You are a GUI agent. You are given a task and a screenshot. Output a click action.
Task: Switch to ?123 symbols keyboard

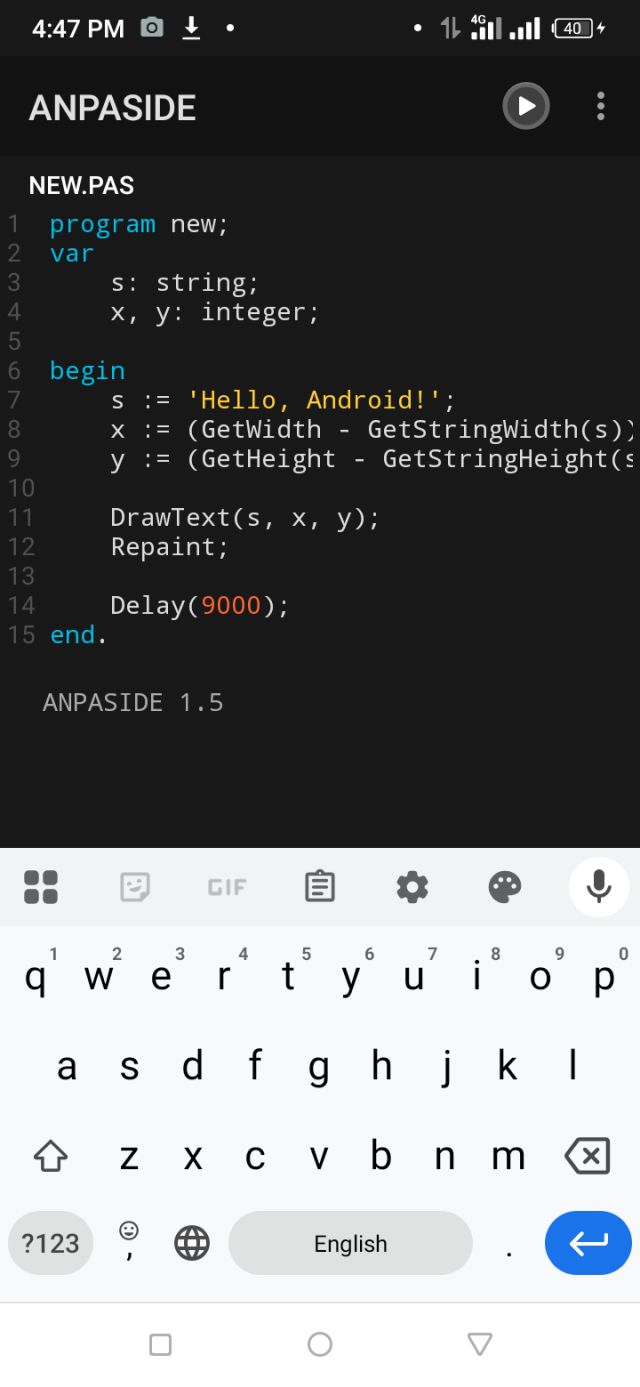[51, 1243]
